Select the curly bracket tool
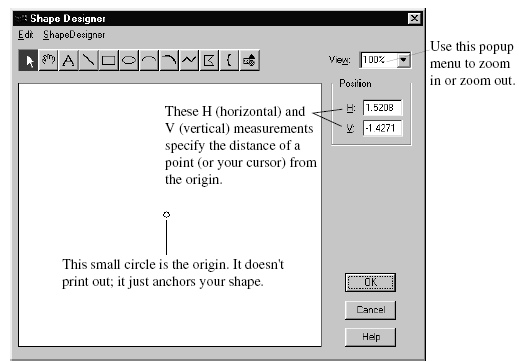530x363 pixels. [x=229, y=60]
